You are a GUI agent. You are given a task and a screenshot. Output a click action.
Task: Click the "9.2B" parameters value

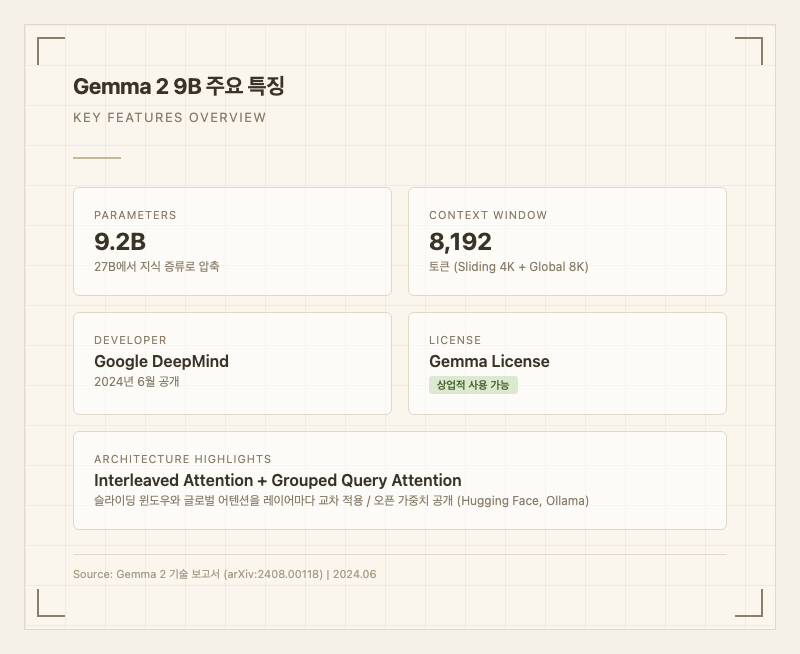tap(120, 242)
